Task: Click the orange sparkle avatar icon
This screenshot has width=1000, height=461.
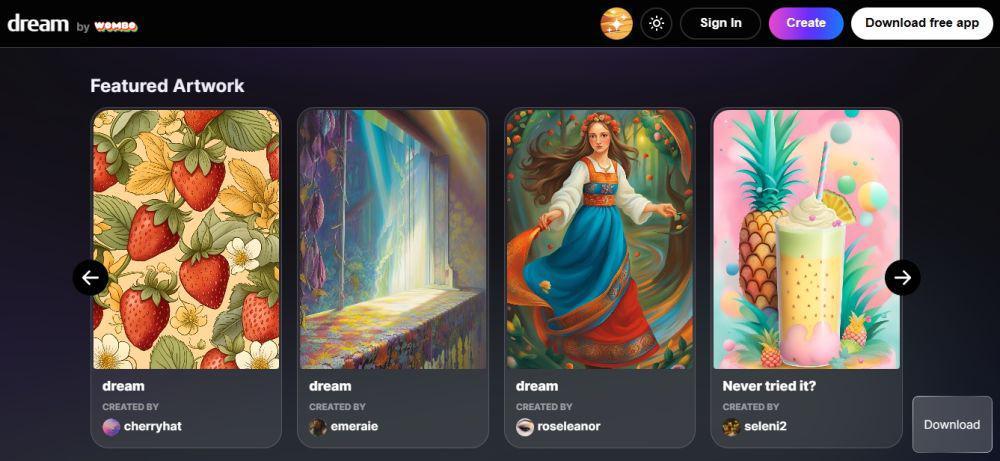Action: click(x=616, y=24)
